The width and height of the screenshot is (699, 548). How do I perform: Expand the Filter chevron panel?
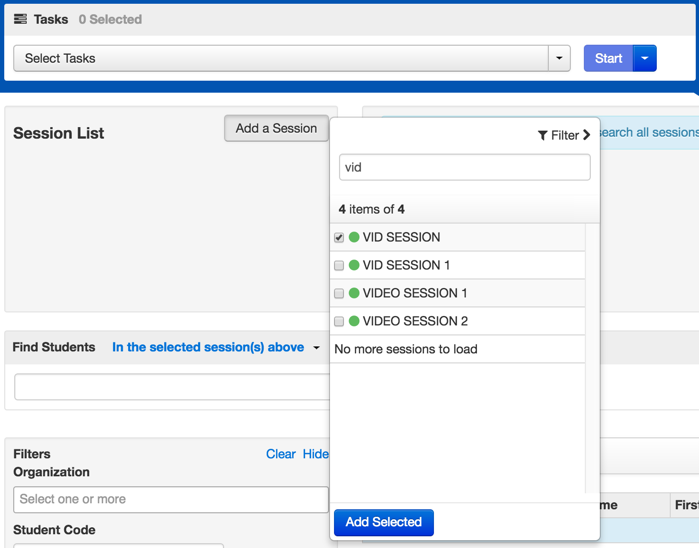point(586,135)
